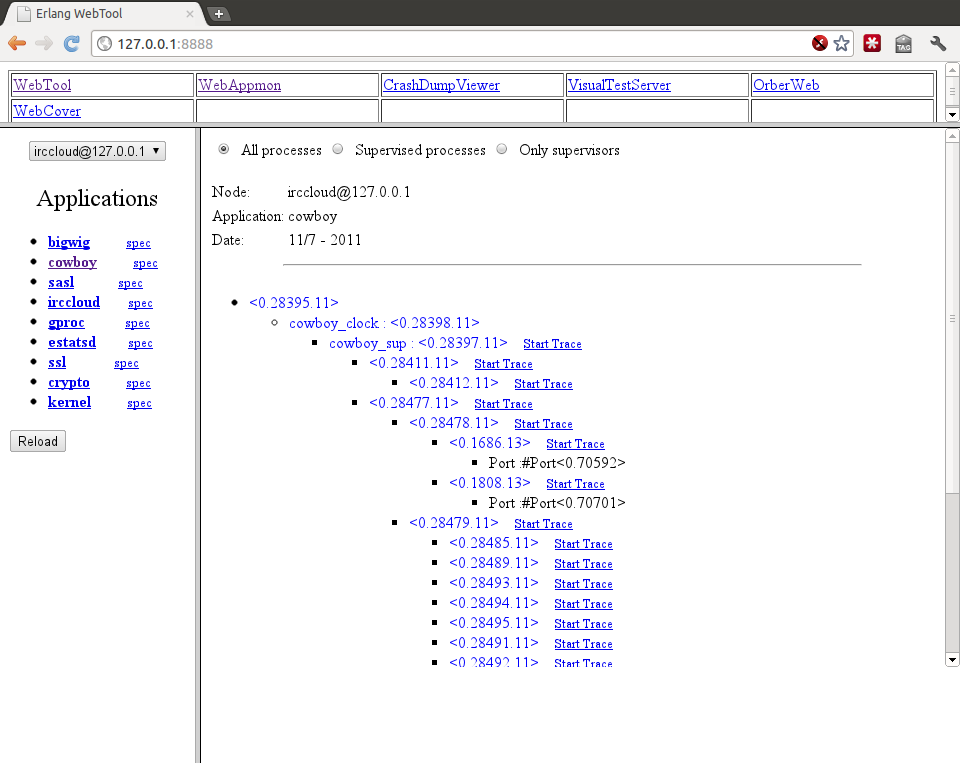Image resolution: width=960 pixels, height=763 pixels.
Task: Open a new tab with plus button
Action: 219,13
